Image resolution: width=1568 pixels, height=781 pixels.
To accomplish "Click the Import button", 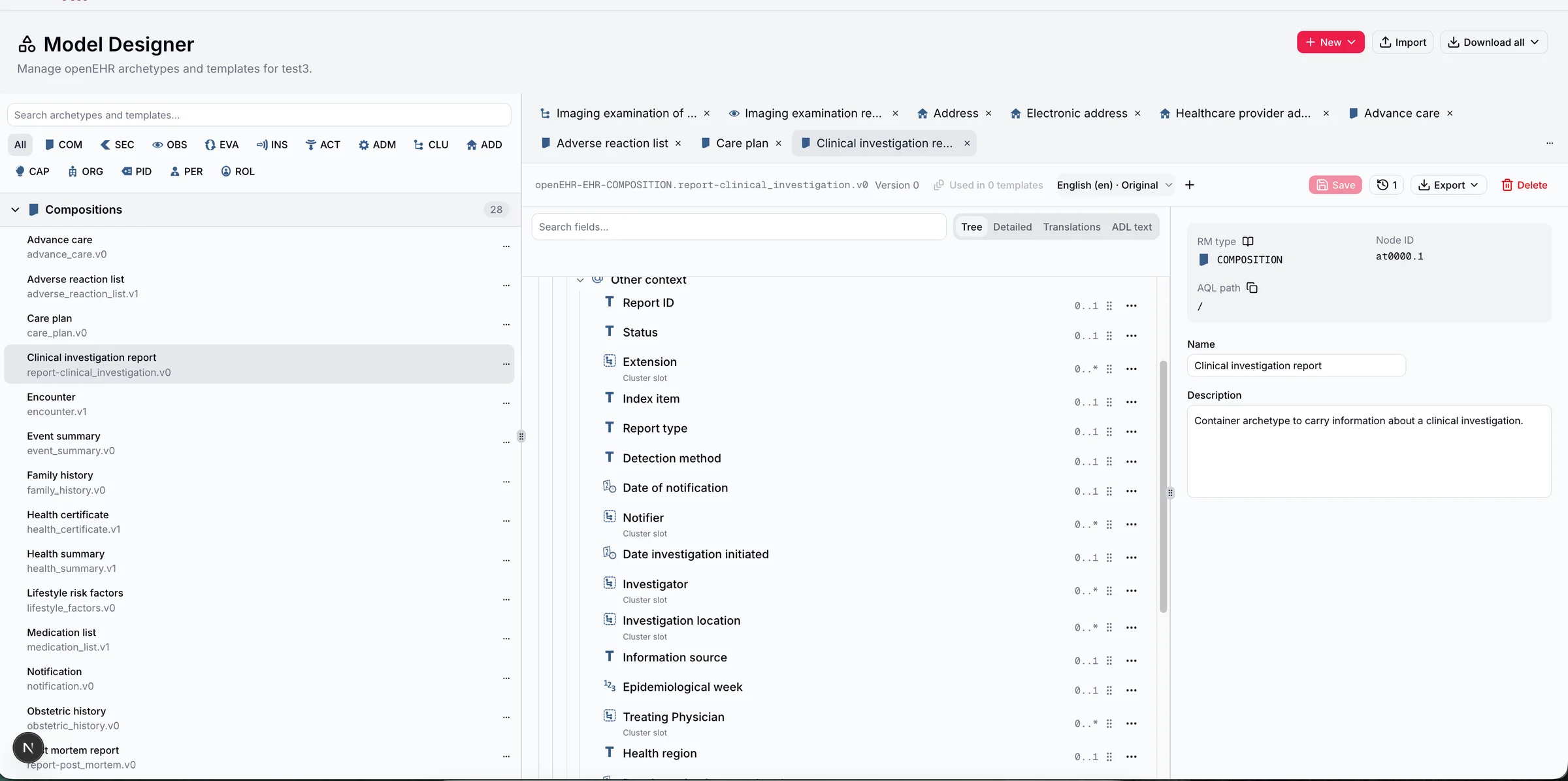I will tap(1403, 42).
